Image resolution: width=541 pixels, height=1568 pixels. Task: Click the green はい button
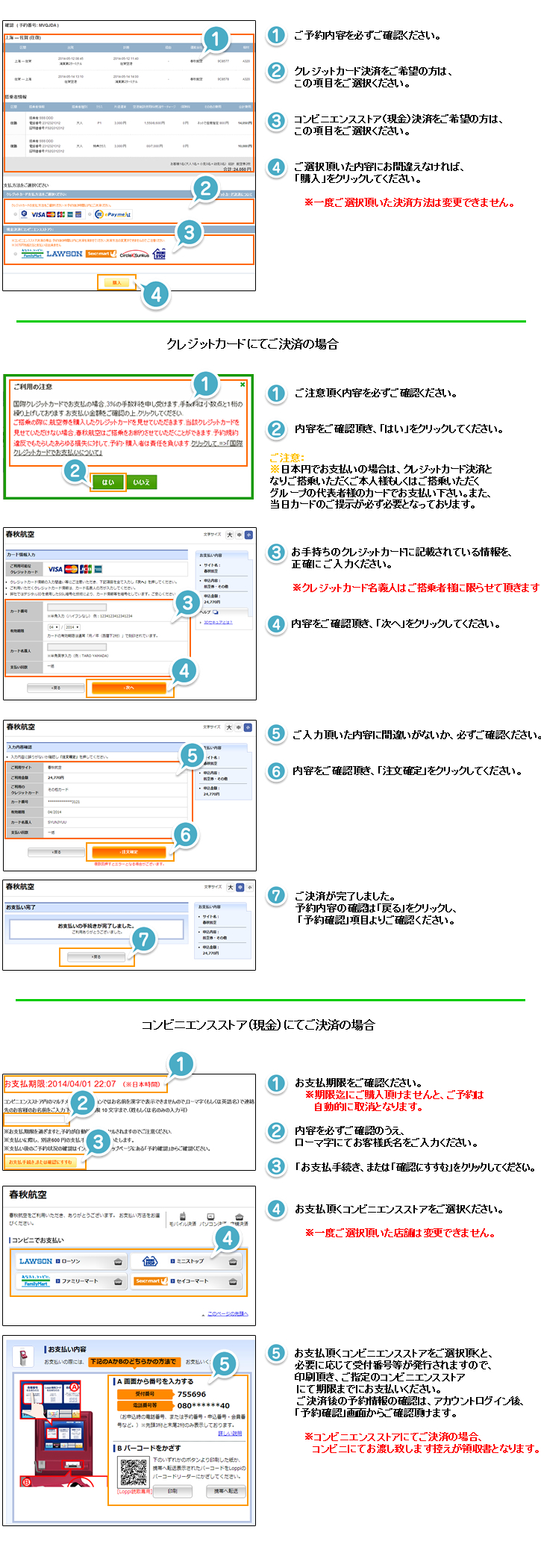tap(108, 482)
